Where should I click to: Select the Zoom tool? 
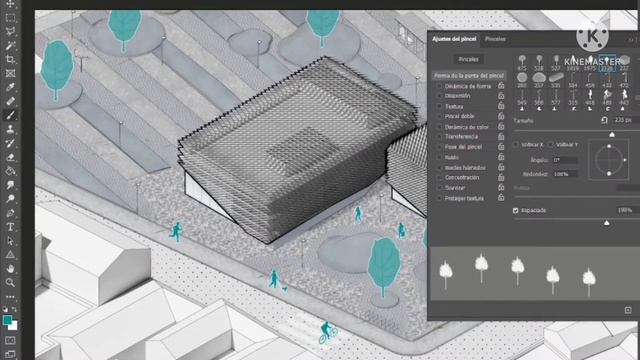tap(10, 282)
